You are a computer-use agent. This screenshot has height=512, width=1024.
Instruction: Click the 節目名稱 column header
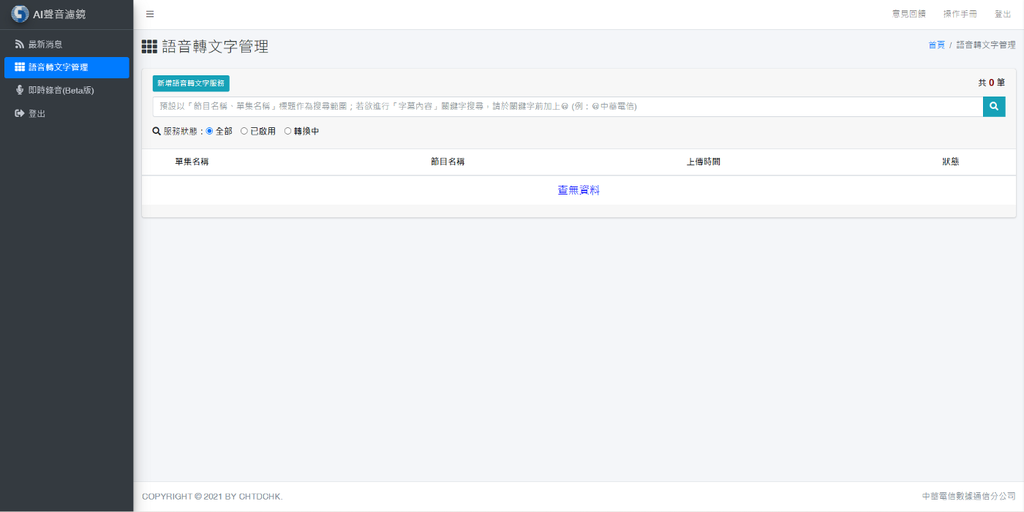447,162
